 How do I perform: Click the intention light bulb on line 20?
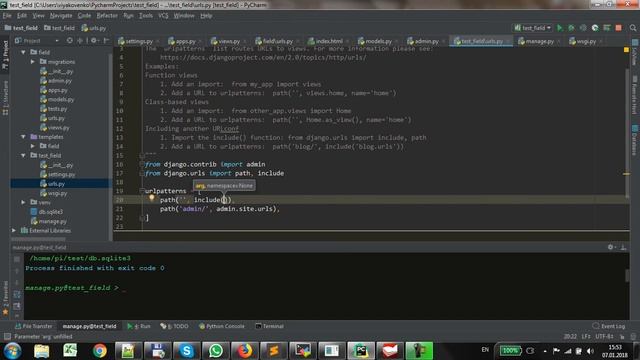[151, 198]
